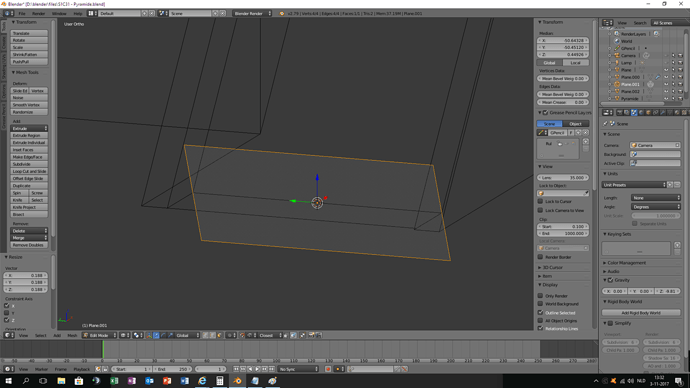Click the jump to start button

click(x=236, y=369)
